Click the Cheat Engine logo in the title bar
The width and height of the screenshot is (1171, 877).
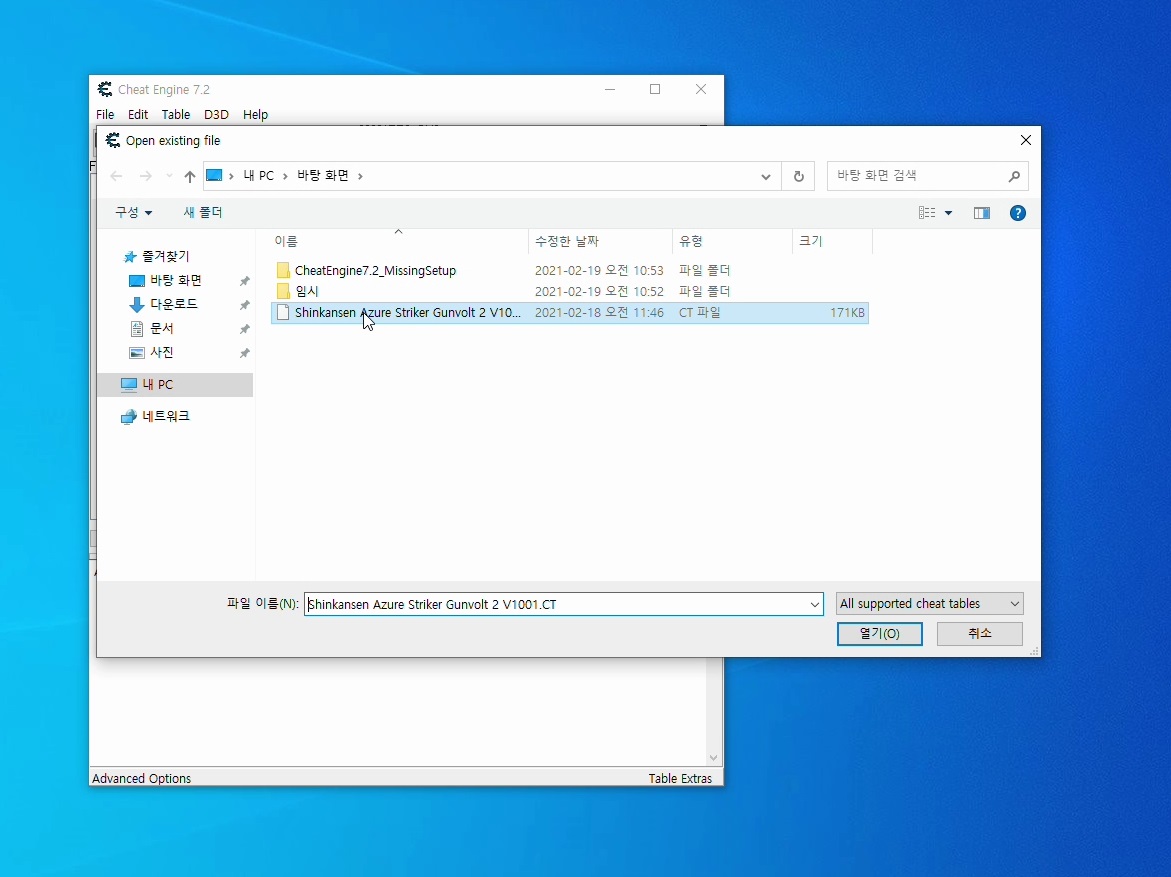105,90
